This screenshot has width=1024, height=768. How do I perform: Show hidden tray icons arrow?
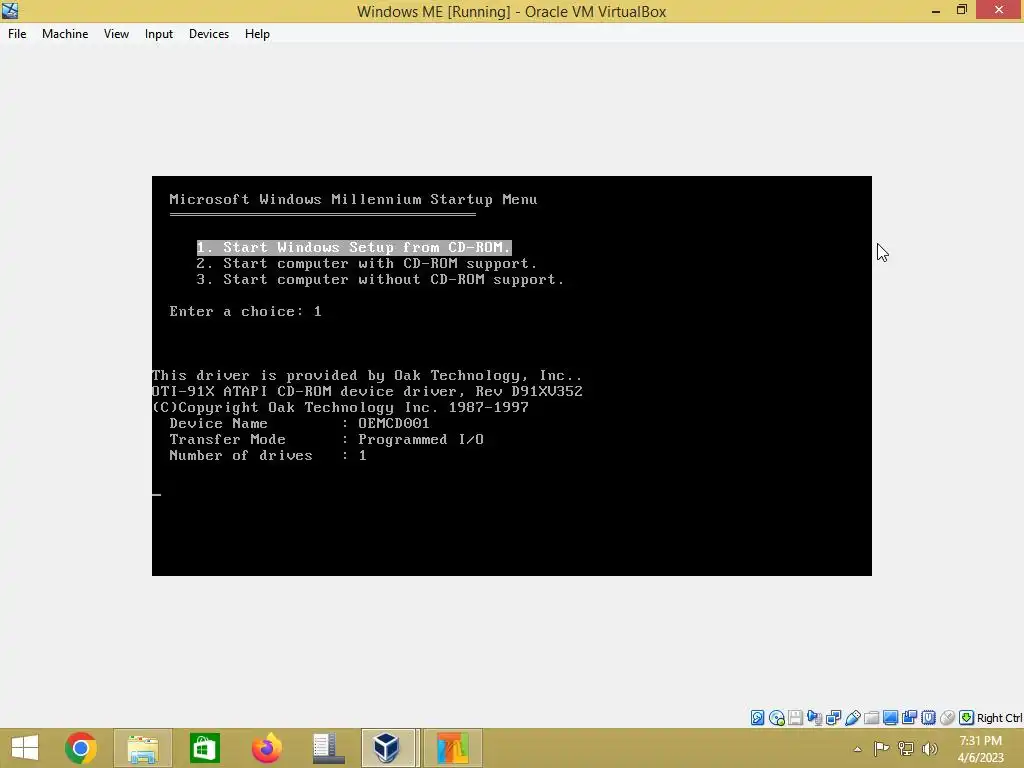pos(857,749)
